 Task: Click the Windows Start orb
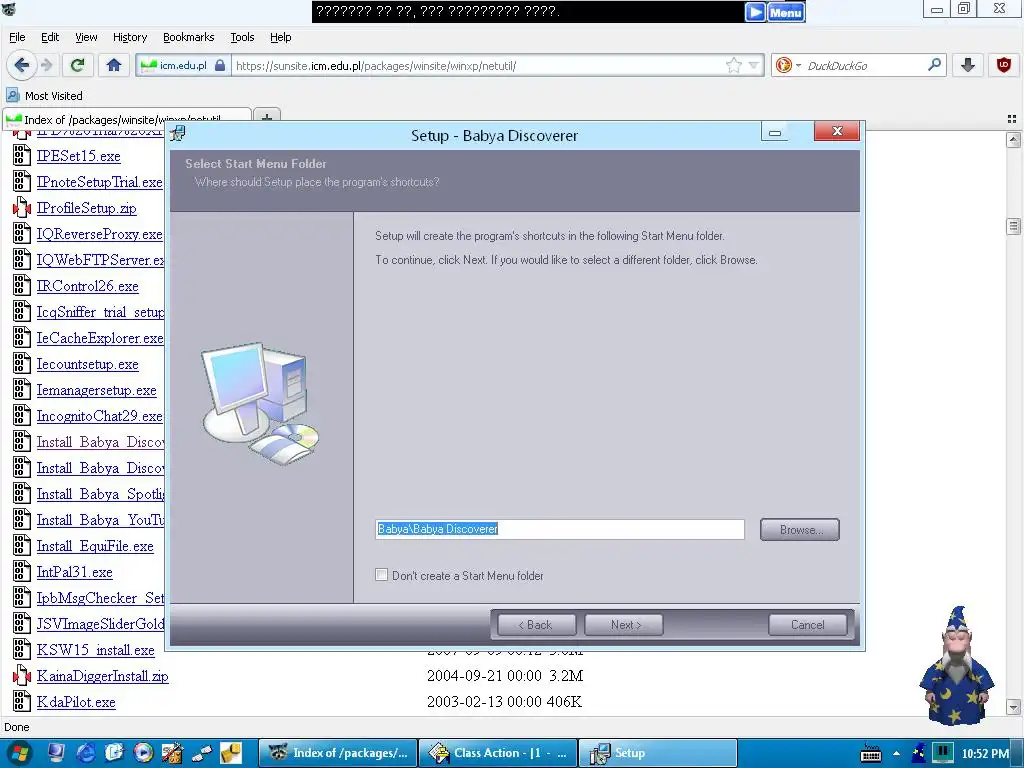pos(18,753)
